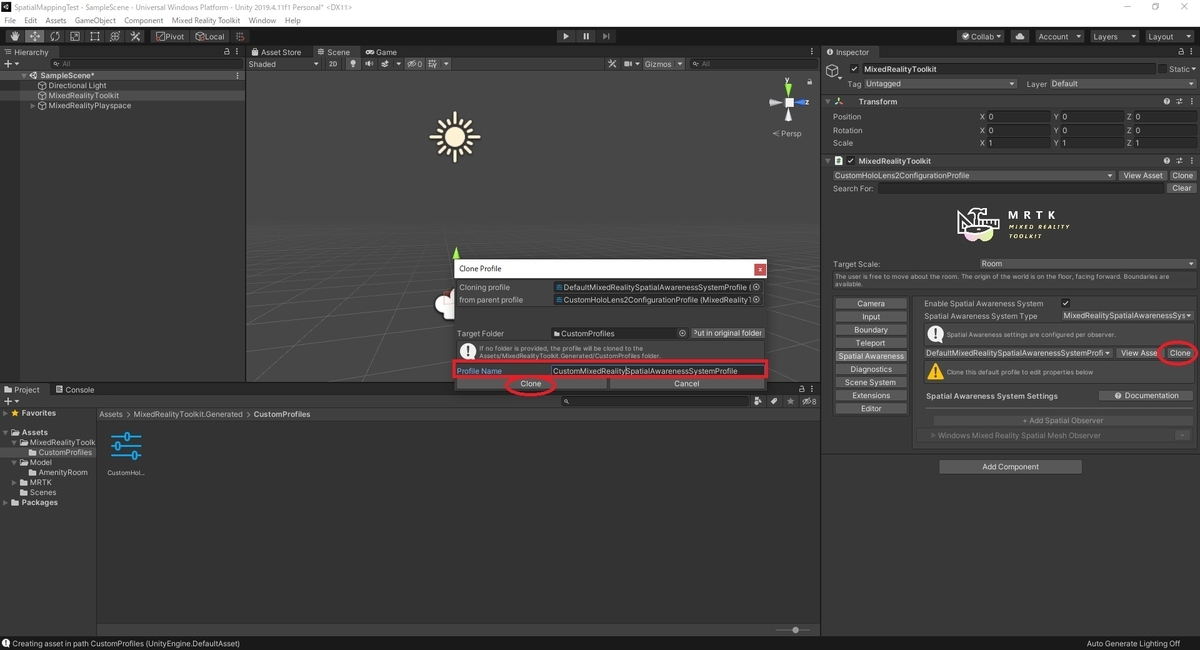Screen dimensions: 1200x650
Task: Open the Component menu
Action: click(x=144, y=20)
